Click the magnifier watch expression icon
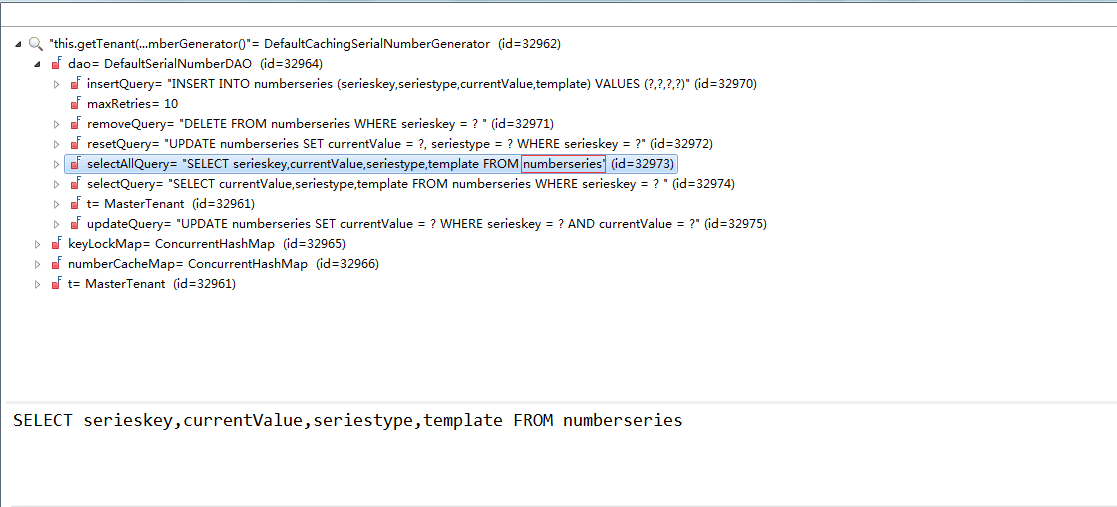This screenshot has width=1117, height=507. [36, 44]
